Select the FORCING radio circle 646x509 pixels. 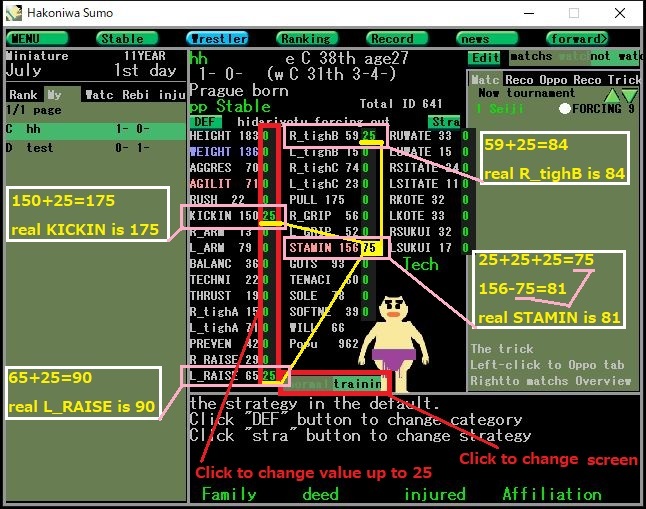tap(565, 108)
